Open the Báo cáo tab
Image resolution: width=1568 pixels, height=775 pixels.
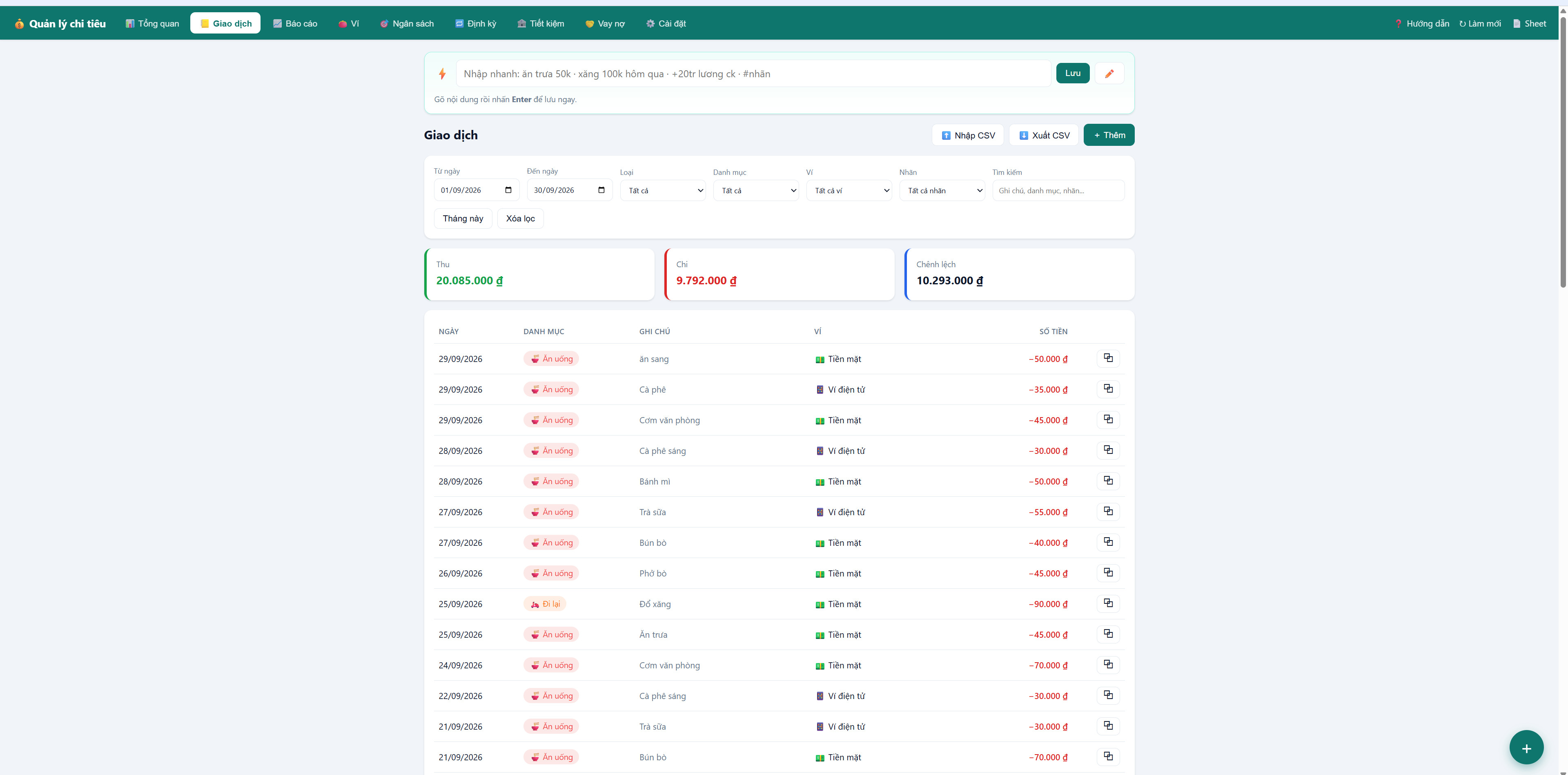click(x=295, y=24)
